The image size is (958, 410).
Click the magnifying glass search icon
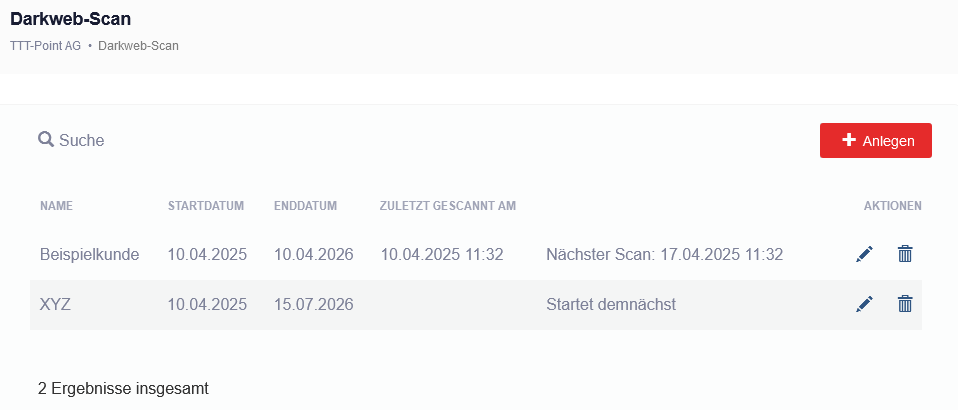(46, 140)
